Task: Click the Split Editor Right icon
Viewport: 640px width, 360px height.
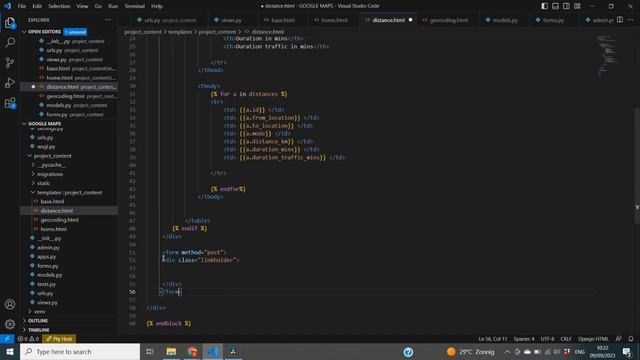Action: click(x=620, y=20)
